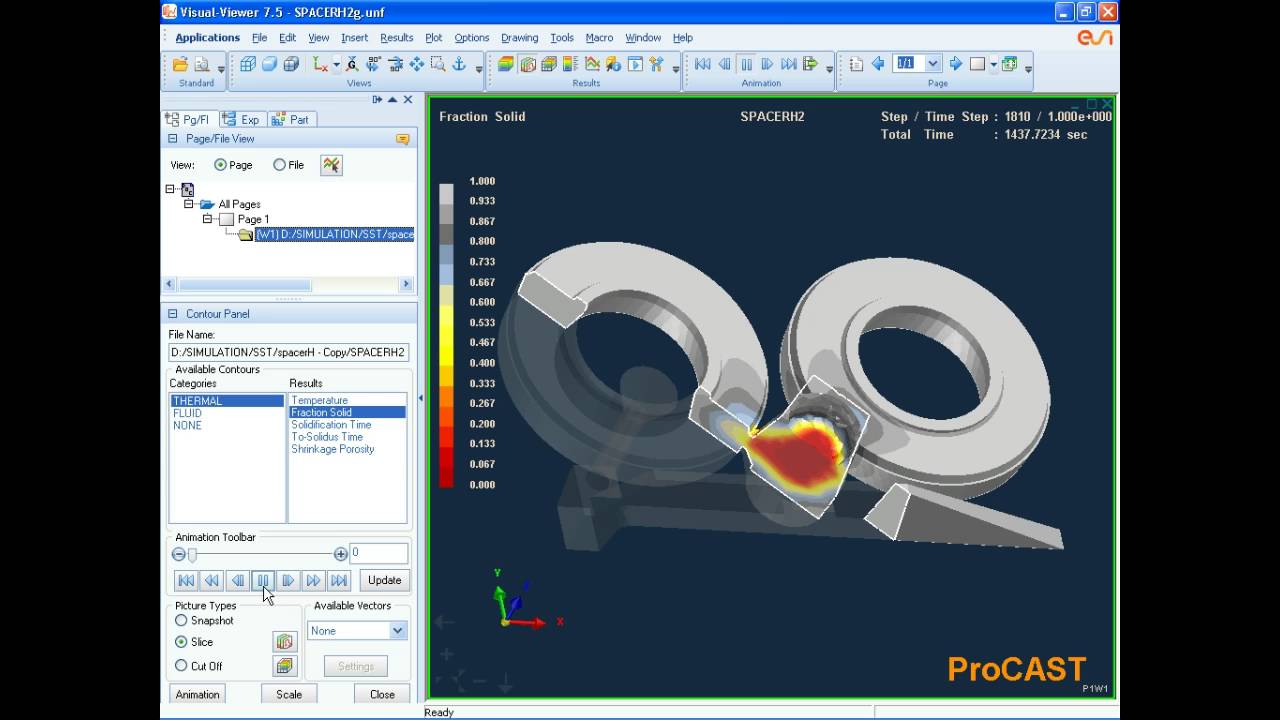Click the pan four-arrow icon
Image resolution: width=1280 pixels, height=720 pixels.
(417, 64)
